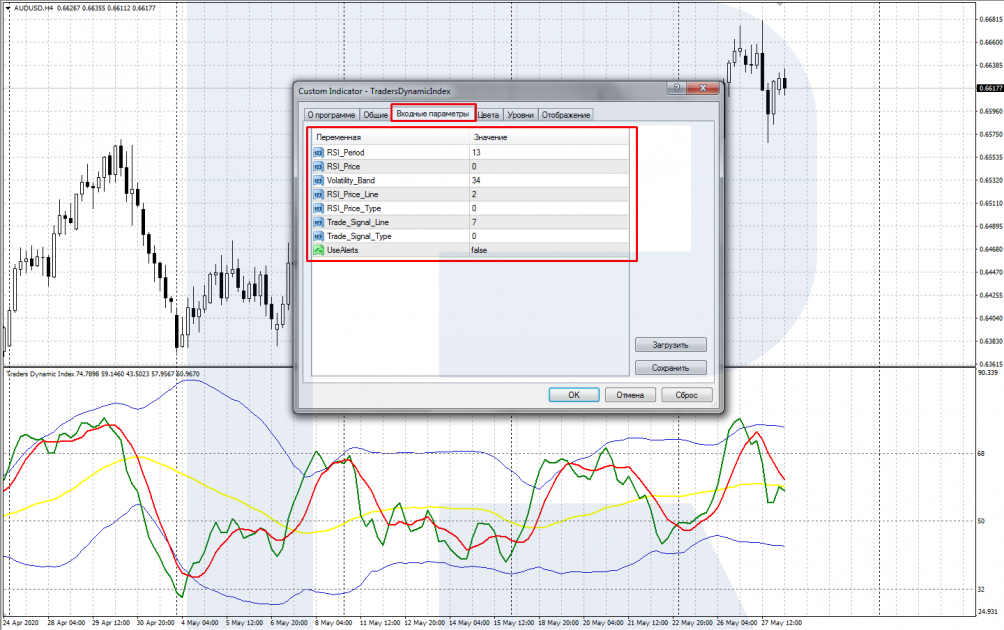
Task: Toggle the UseAlerts false value
Action: tap(480, 250)
